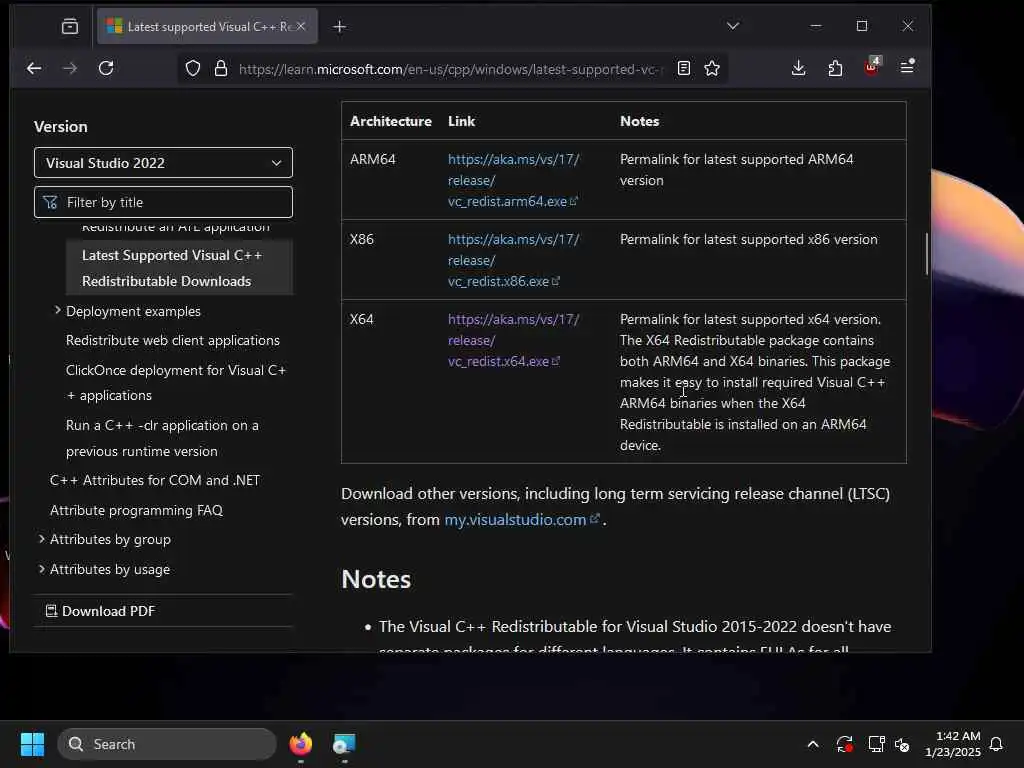1024x768 pixels.
Task: Open the uBlock Origin extension badge
Action: (x=872, y=67)
